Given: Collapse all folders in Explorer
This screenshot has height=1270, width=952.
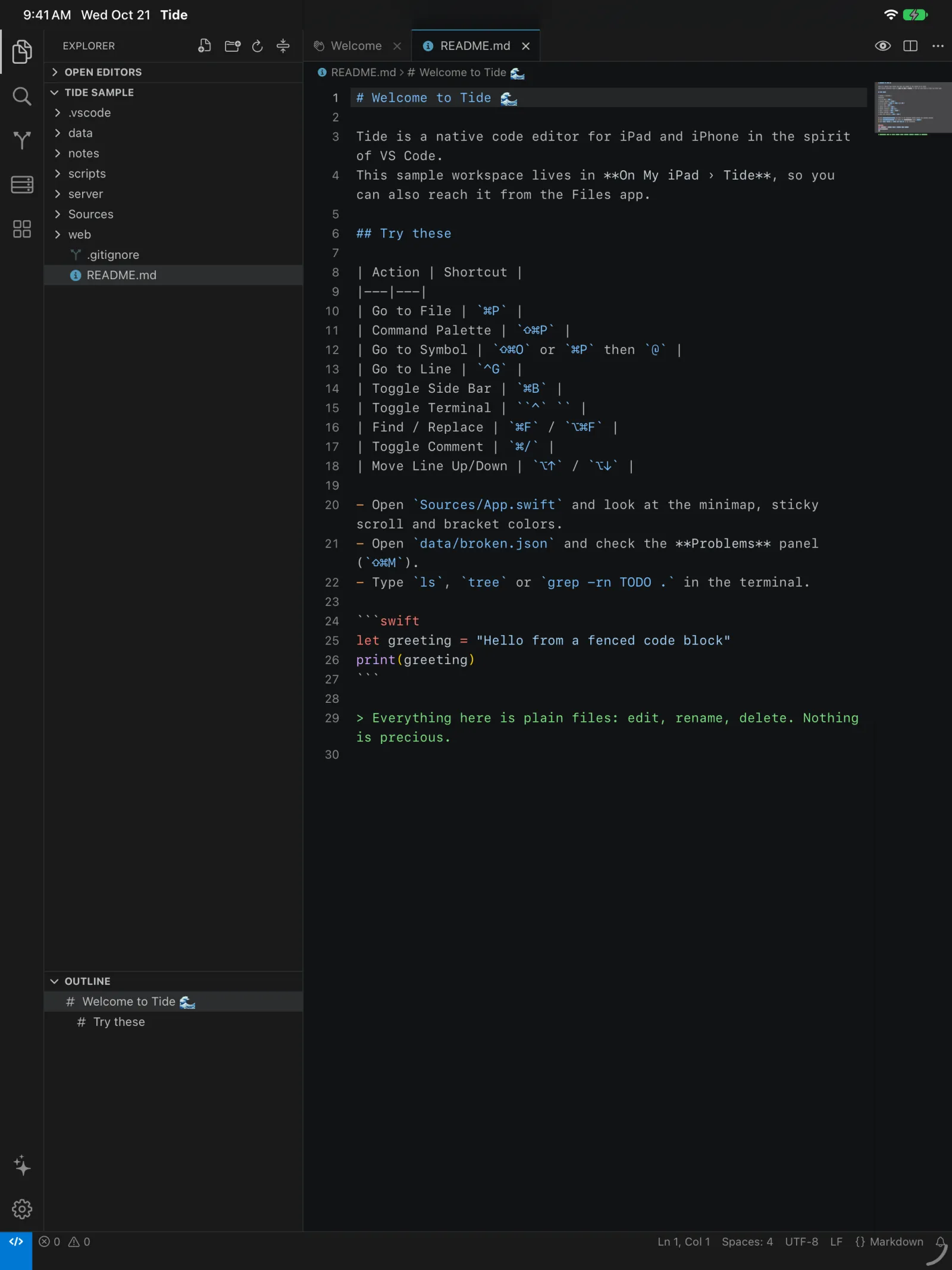Looking at the screenshot, I should [283, 46].
